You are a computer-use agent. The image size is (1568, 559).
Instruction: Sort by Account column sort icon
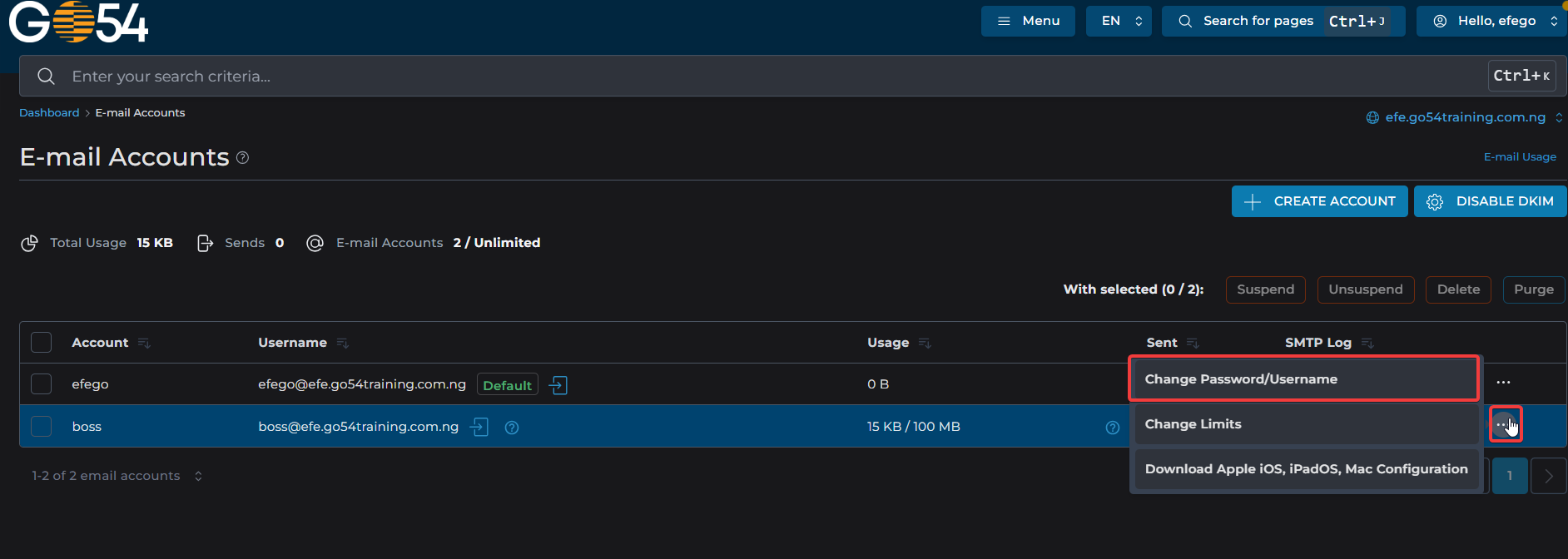[x=144, y=343]
